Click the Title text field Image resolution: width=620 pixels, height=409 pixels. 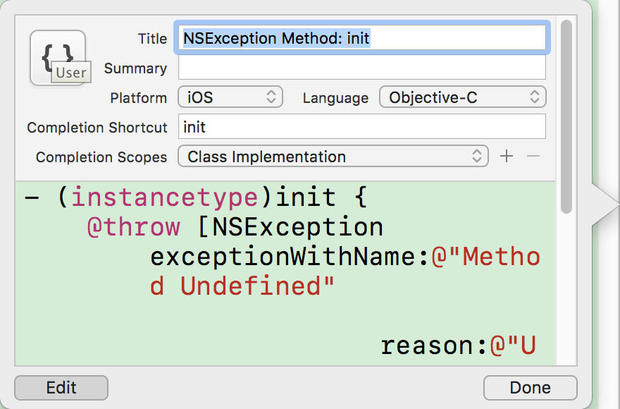(362, 38)
